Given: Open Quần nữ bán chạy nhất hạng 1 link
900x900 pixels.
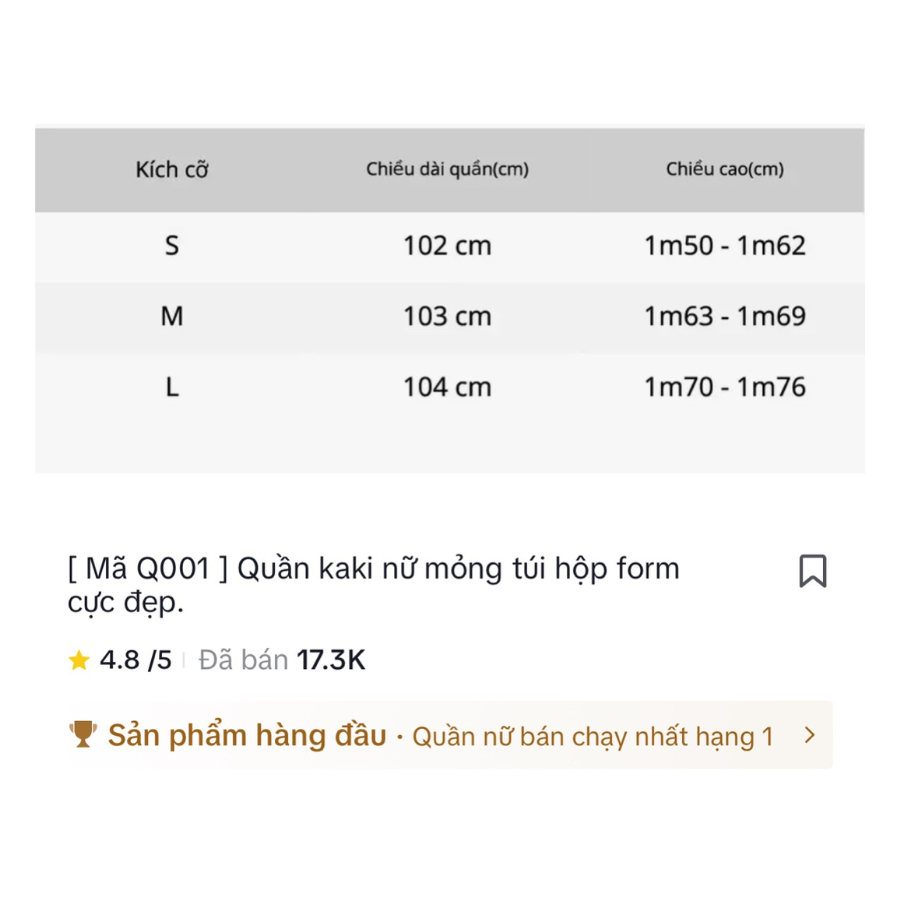Looking at the screenshot, I should coord(593,737).
